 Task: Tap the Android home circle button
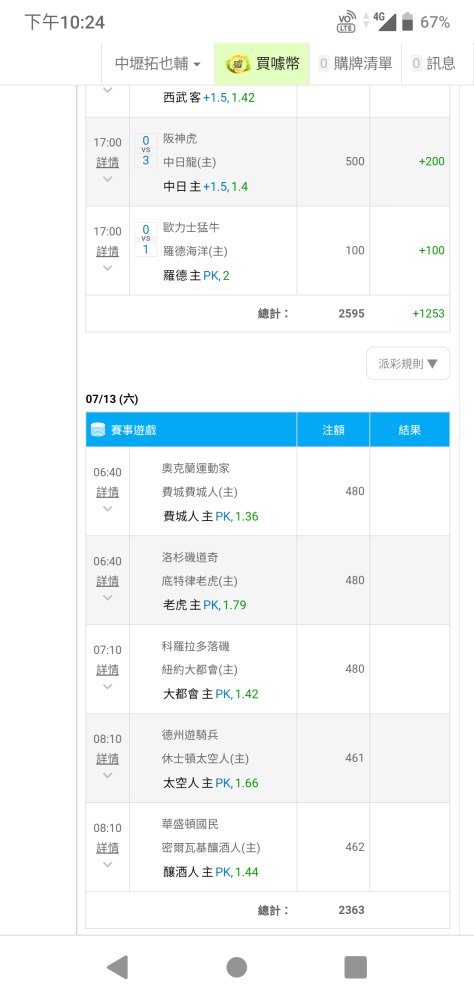coord(237,967)
